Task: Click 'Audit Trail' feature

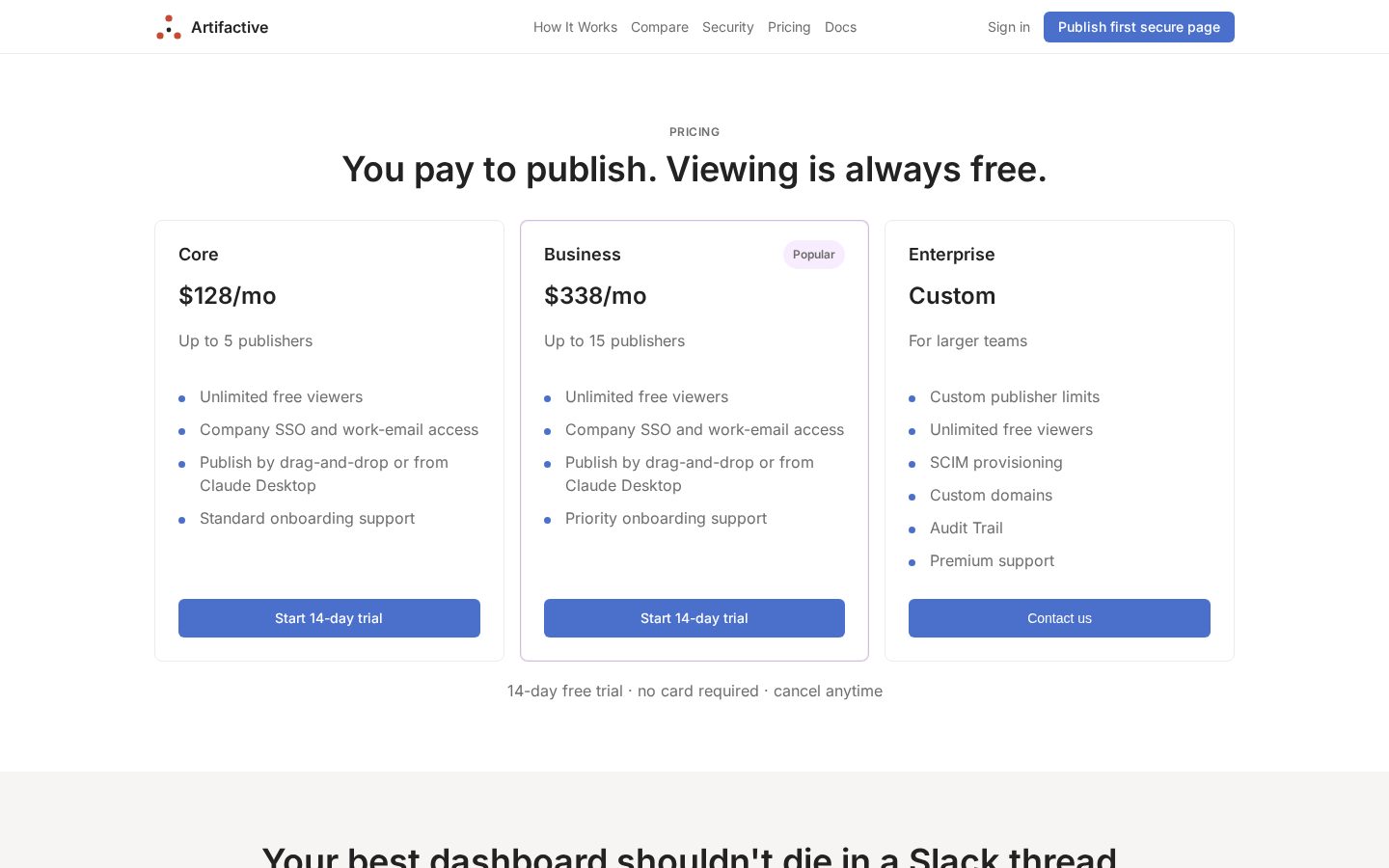Action: [x=967, y=528]
